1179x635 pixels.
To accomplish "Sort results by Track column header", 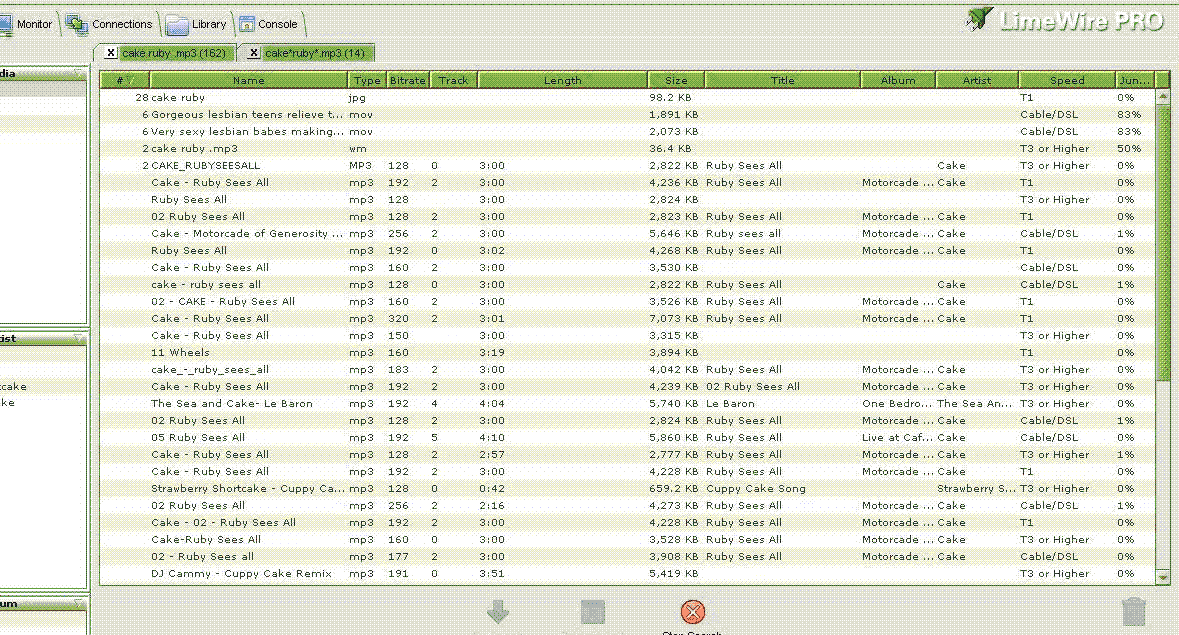I will [x=453, y=80].
